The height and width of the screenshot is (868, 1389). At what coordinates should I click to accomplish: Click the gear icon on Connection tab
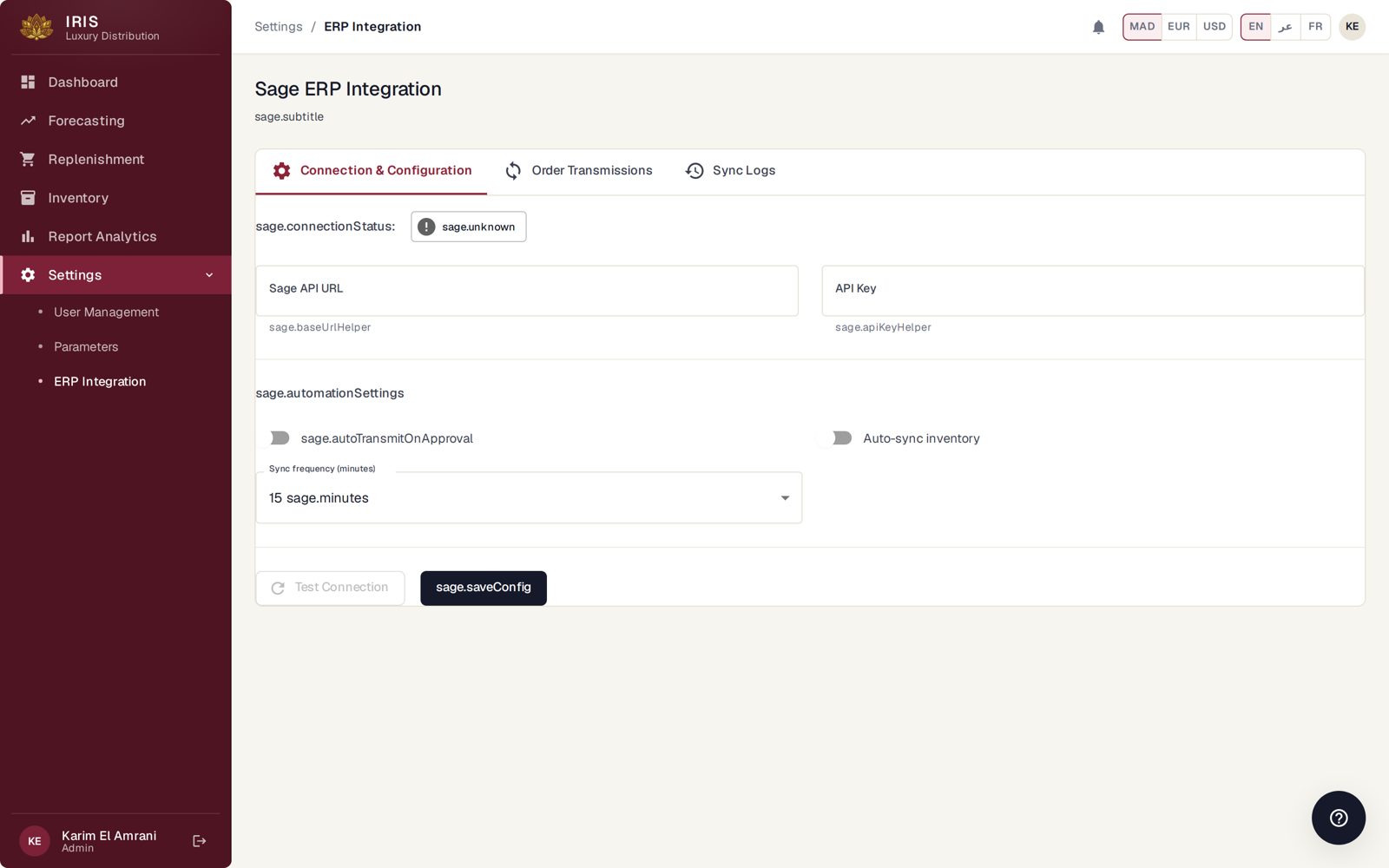(282, 171)
